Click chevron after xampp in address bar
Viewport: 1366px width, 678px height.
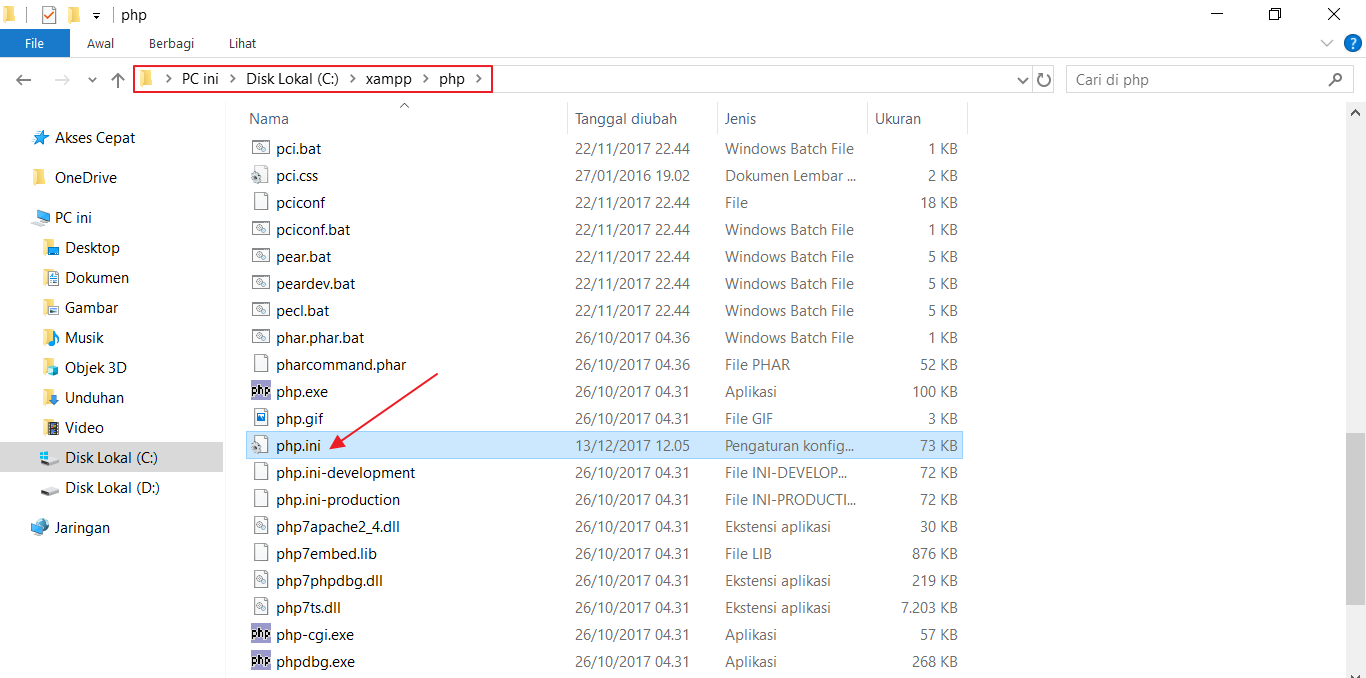point(424,79)
